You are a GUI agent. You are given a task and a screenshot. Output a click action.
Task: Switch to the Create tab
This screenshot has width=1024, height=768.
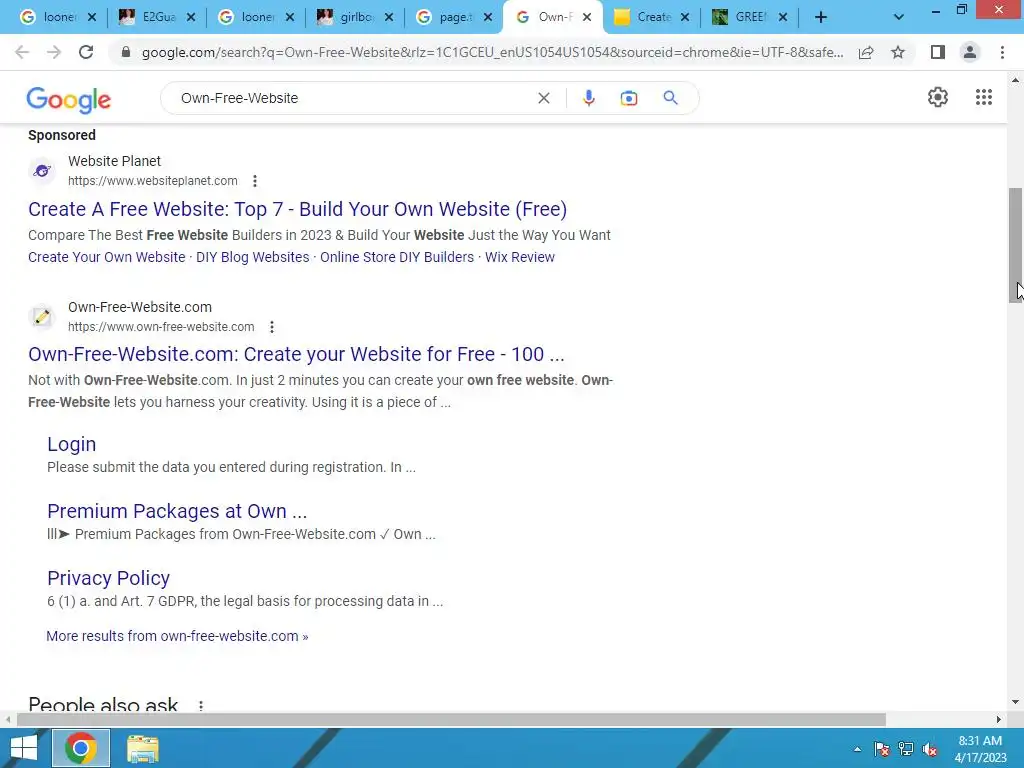point(652,17)
